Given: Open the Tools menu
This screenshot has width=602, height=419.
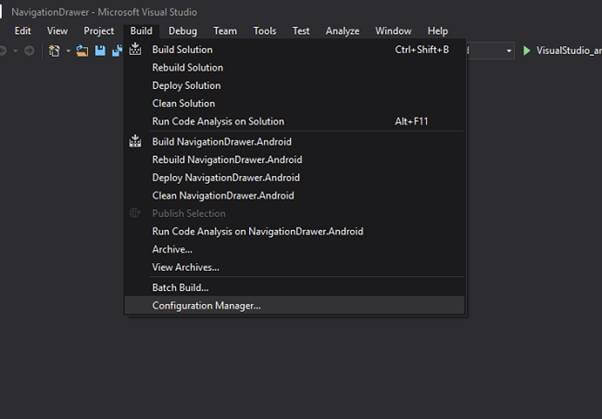Looking at the screenshot, I should pyautogui.click(x=265, y=31).
